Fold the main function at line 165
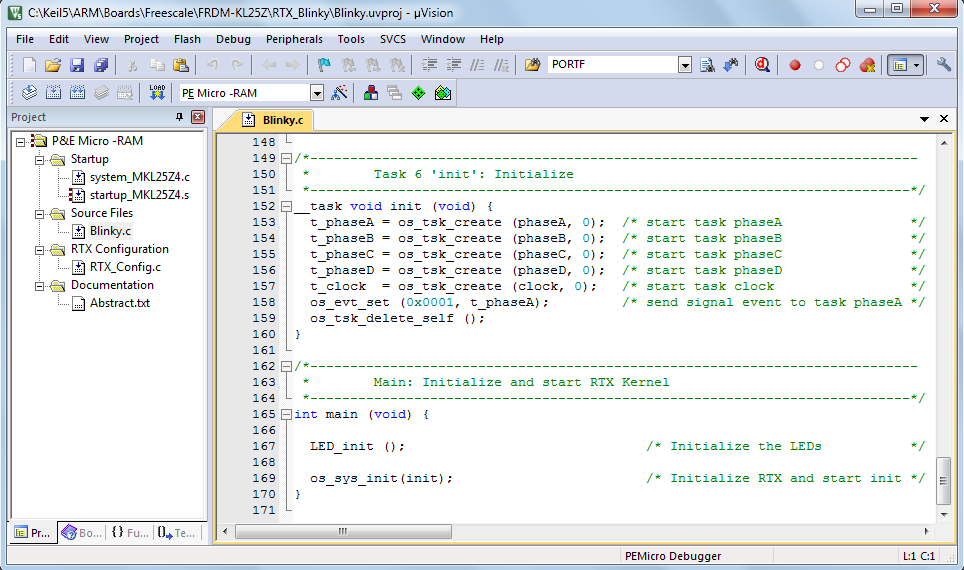964x570 pixels. 286,414
